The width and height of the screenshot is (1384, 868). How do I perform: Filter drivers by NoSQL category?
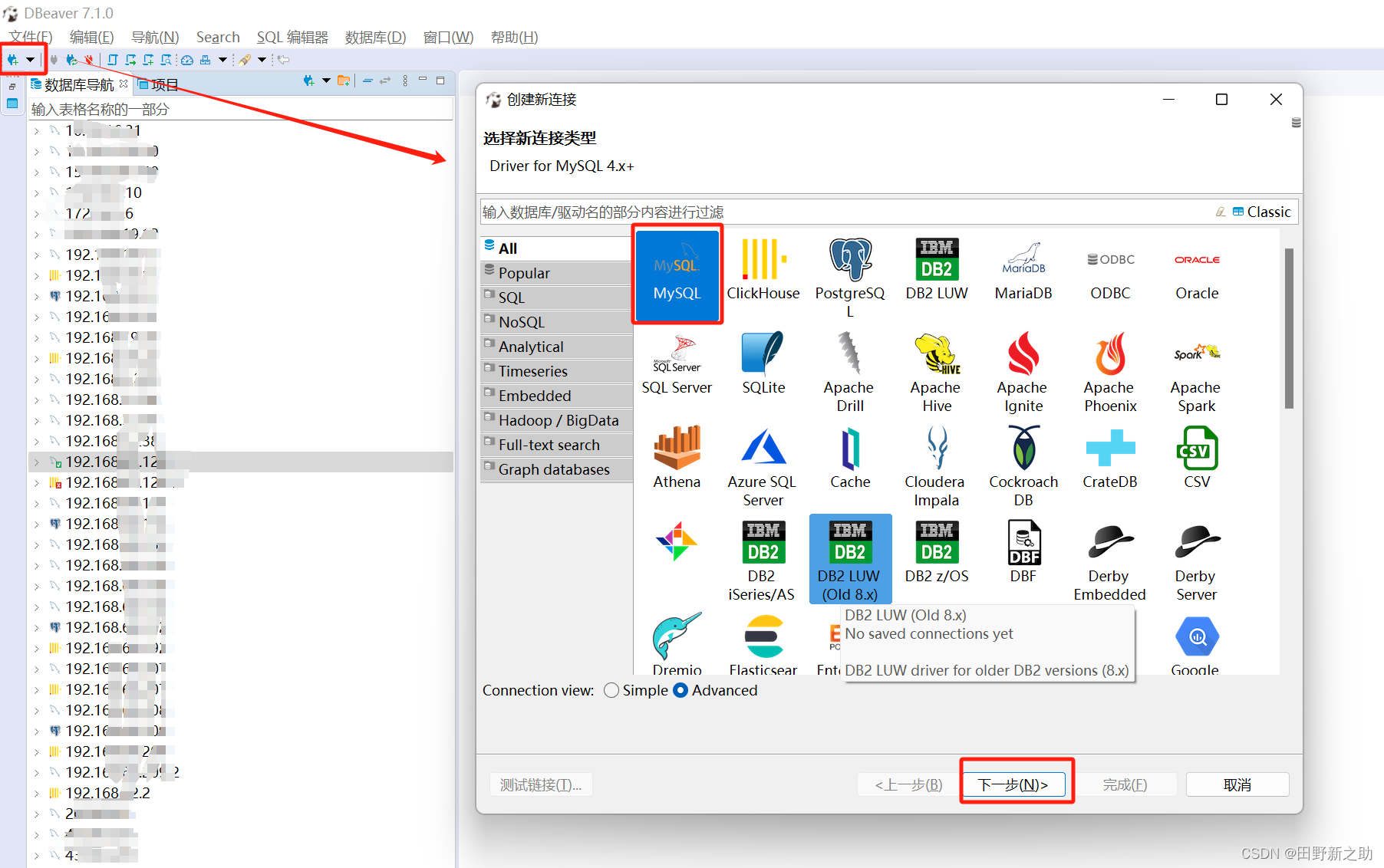[557, 322]
